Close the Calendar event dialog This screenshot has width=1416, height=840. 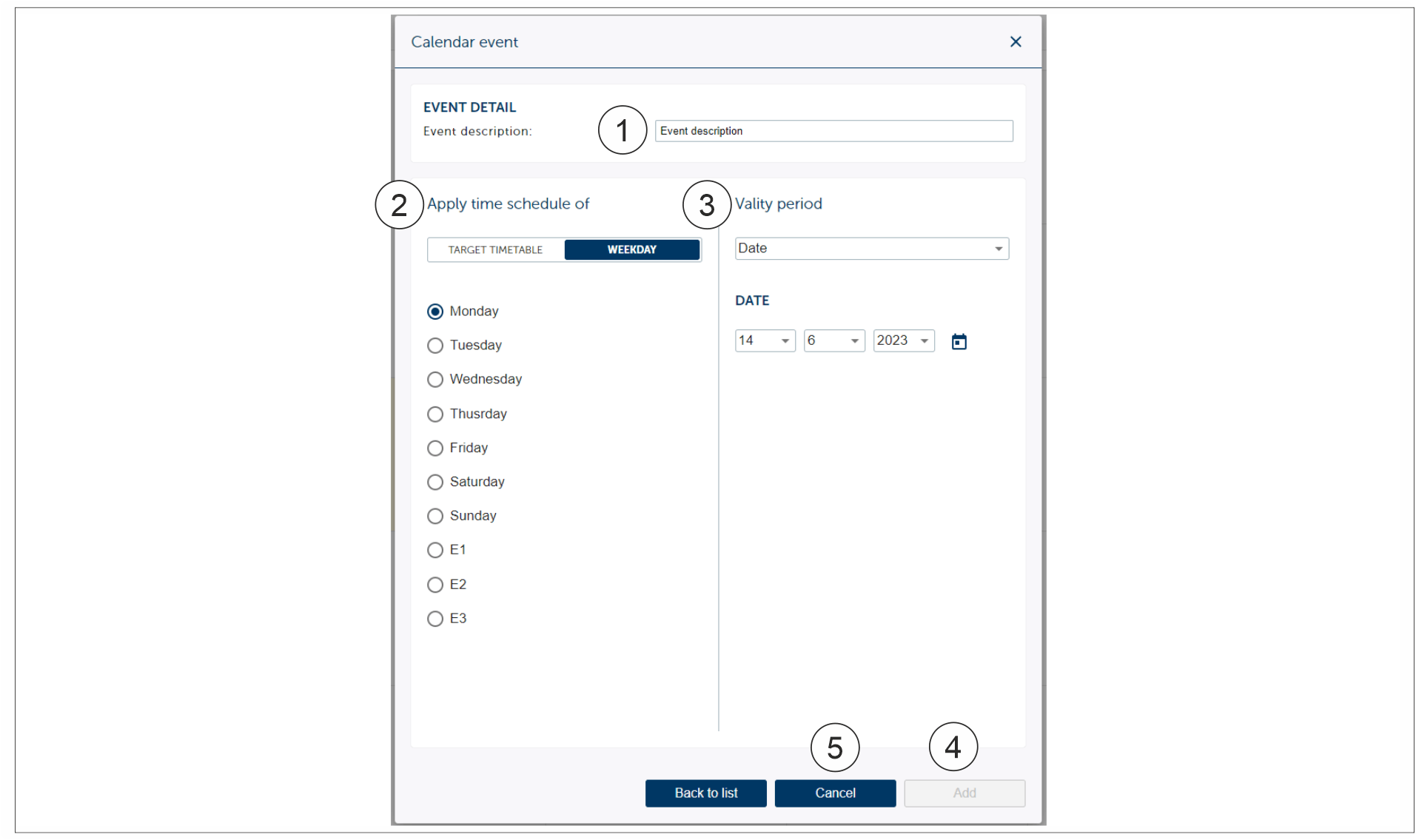point(1016,41)
